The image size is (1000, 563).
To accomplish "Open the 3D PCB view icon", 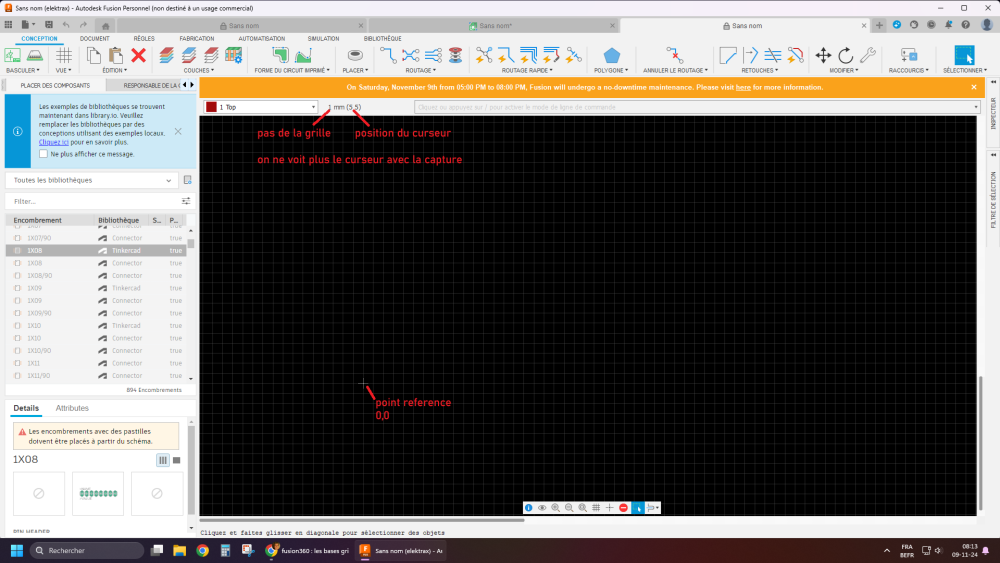I will point(35,55).
